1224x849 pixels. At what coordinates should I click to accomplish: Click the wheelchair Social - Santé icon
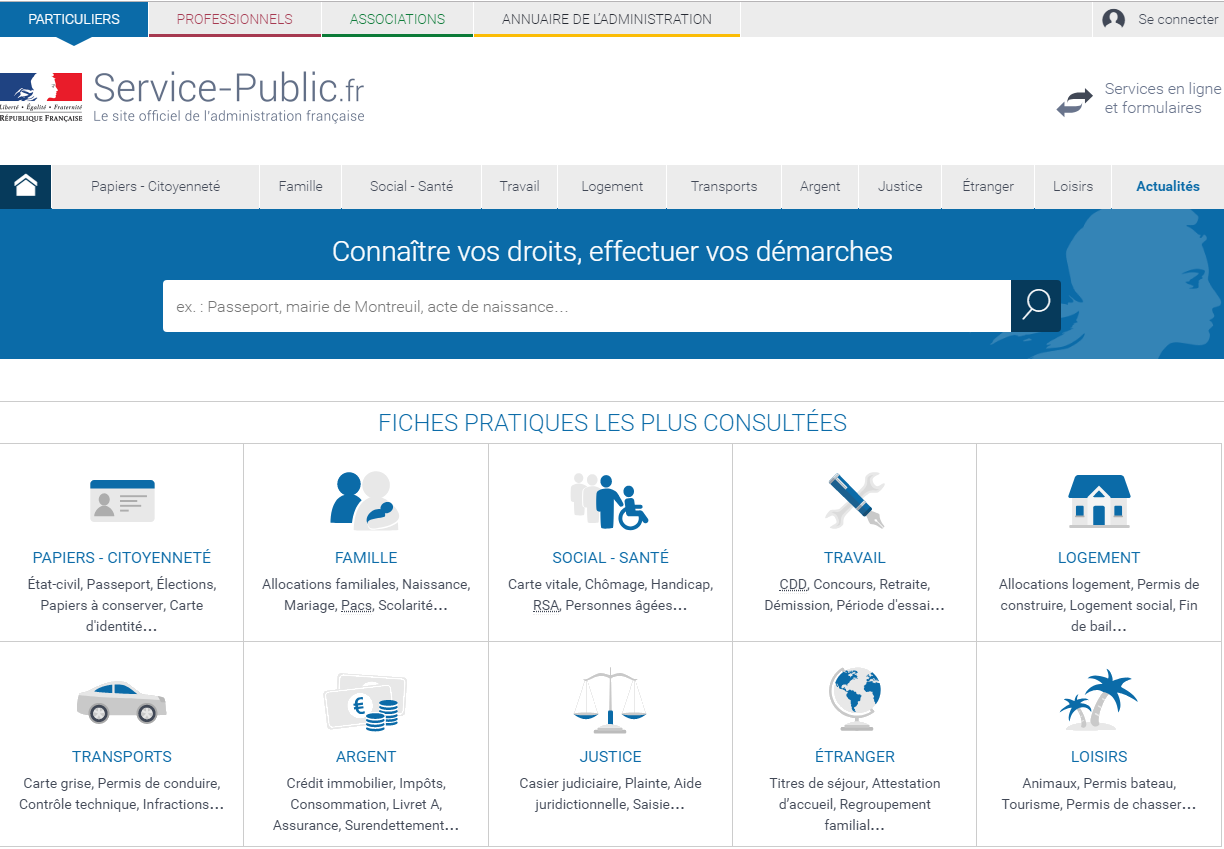click(610, 500)
